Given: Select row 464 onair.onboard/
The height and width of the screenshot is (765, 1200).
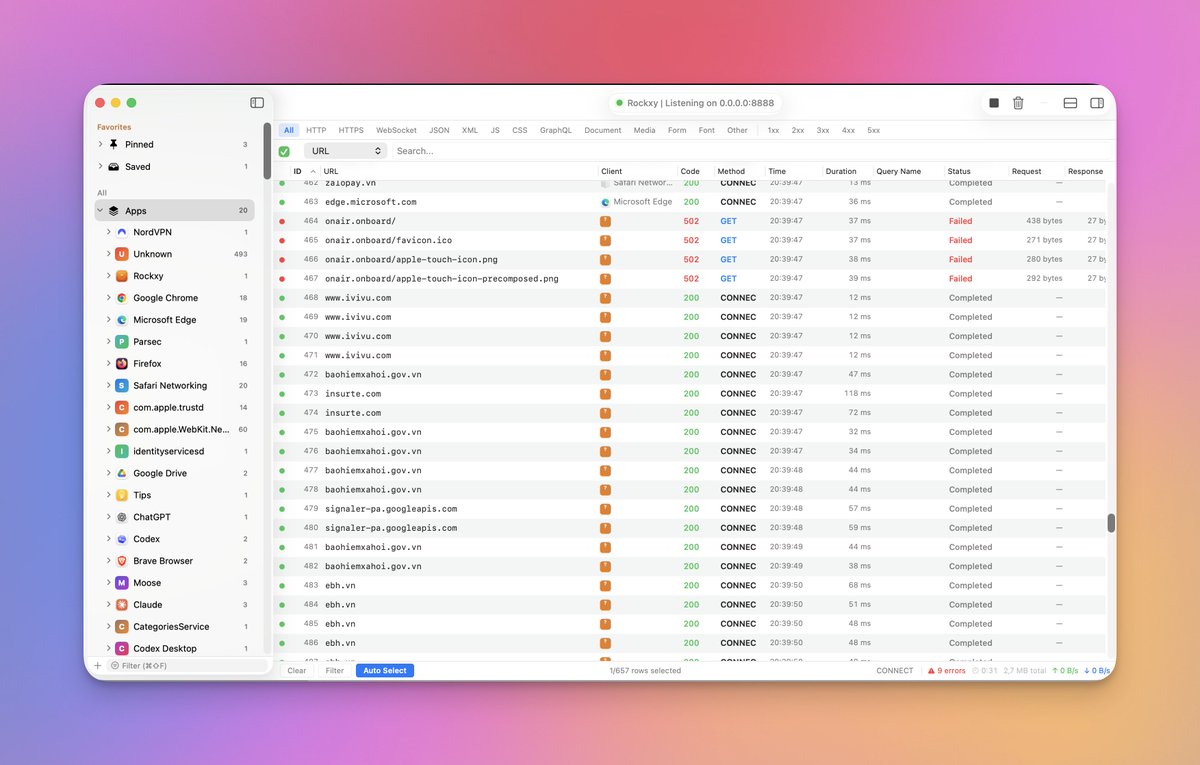Looking at the screenshot, I should pyautogui.click(x=692, y=221).
